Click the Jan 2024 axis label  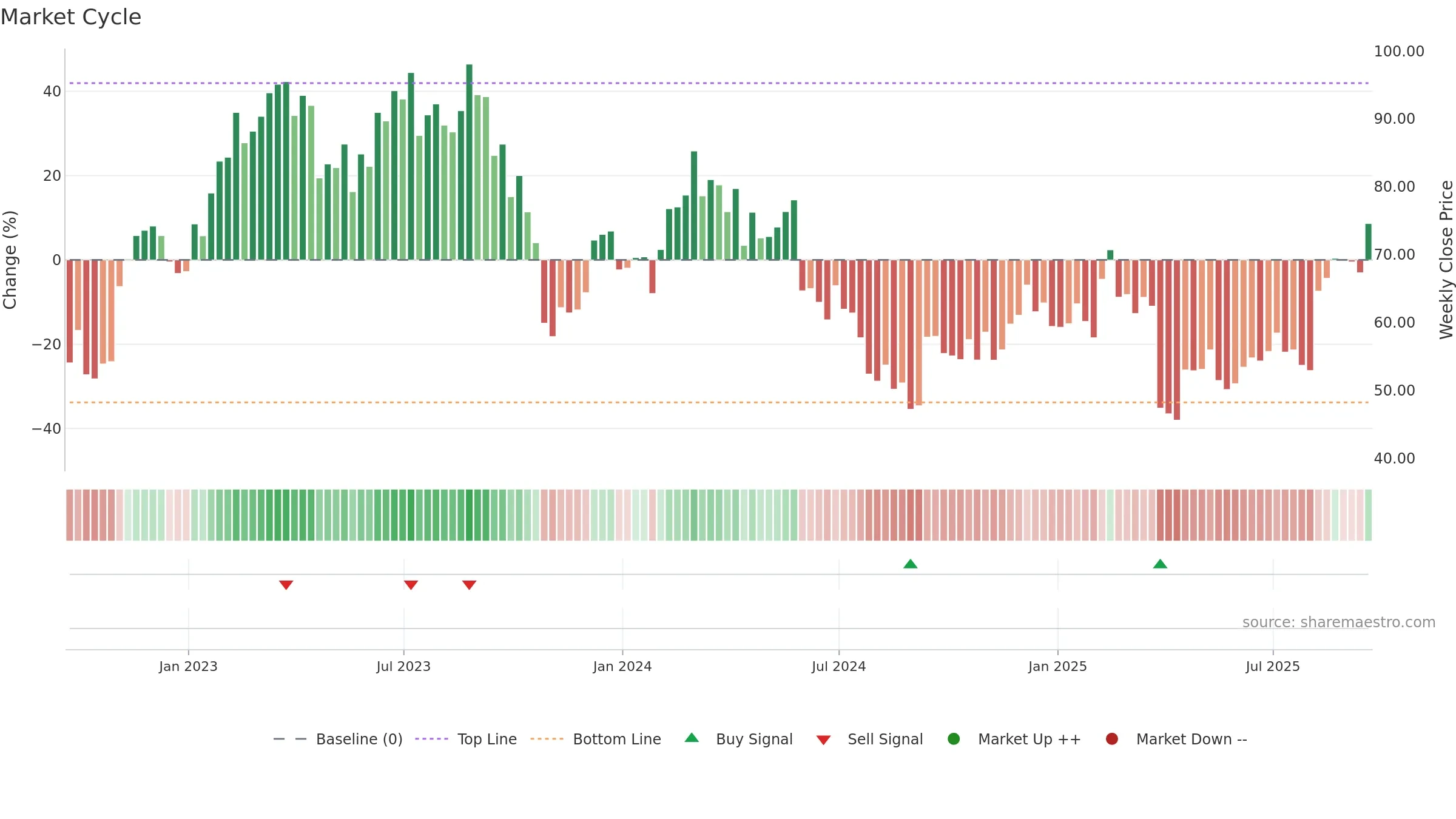tap(622, 666)
